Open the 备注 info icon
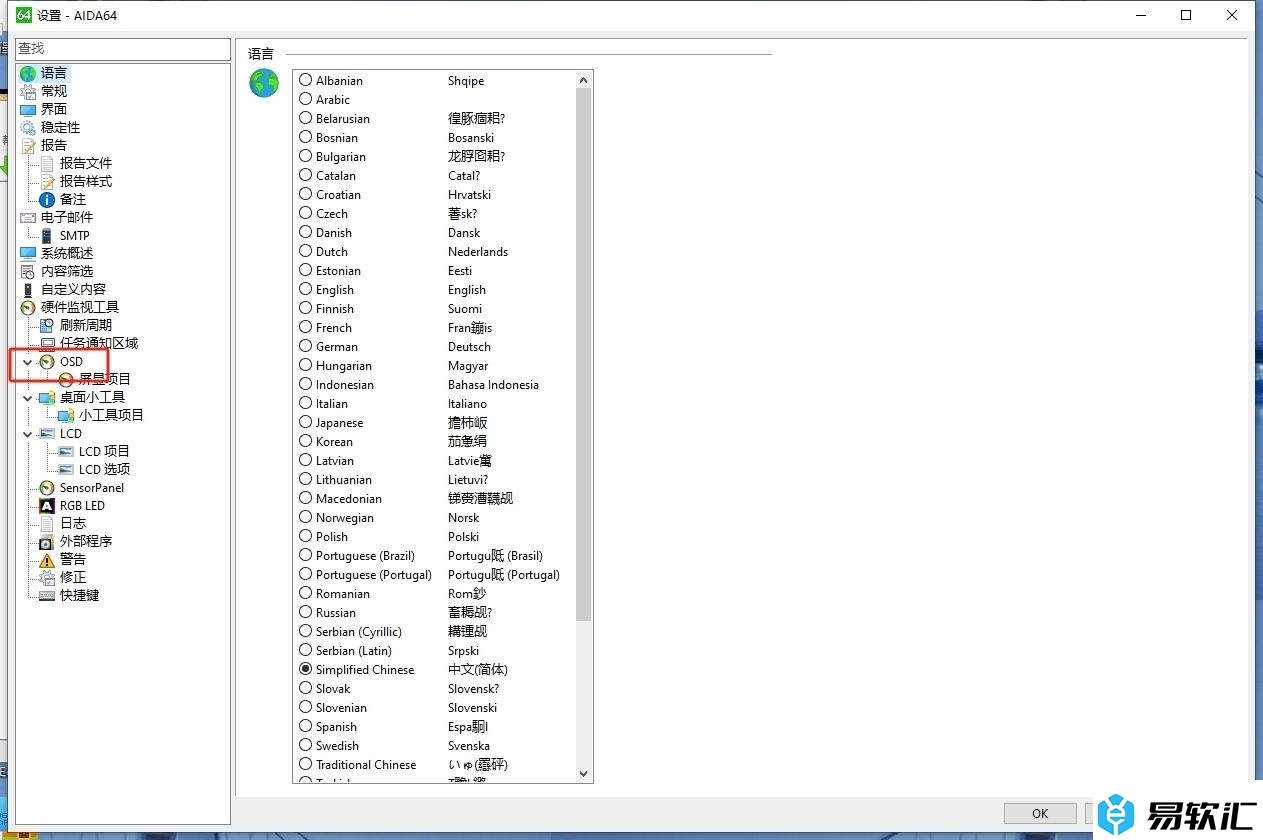The height and width of the screenshot is (840, 1263). tap(47, 199)
